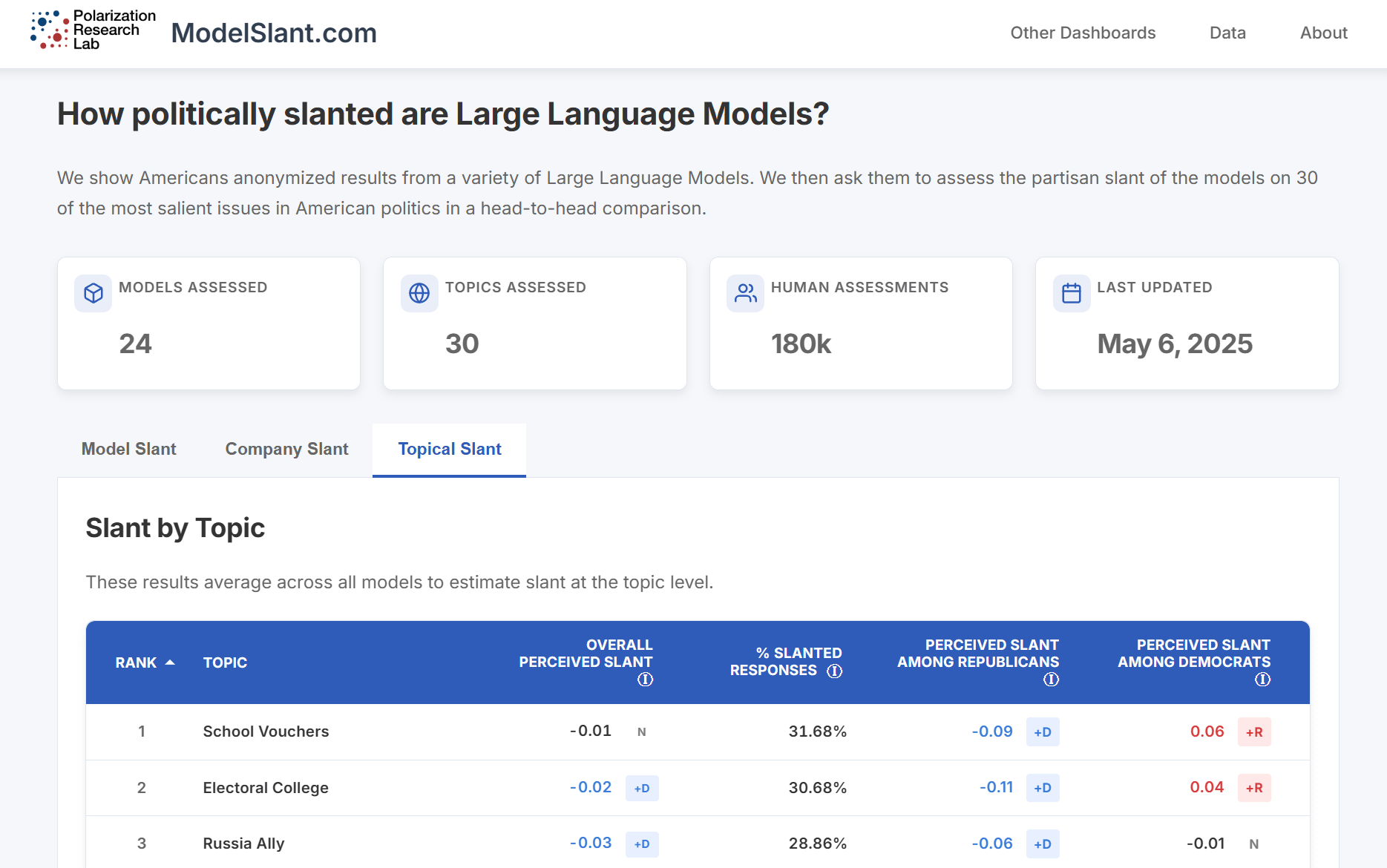Click the 30 topics assessed figure

tap(462, 343)
